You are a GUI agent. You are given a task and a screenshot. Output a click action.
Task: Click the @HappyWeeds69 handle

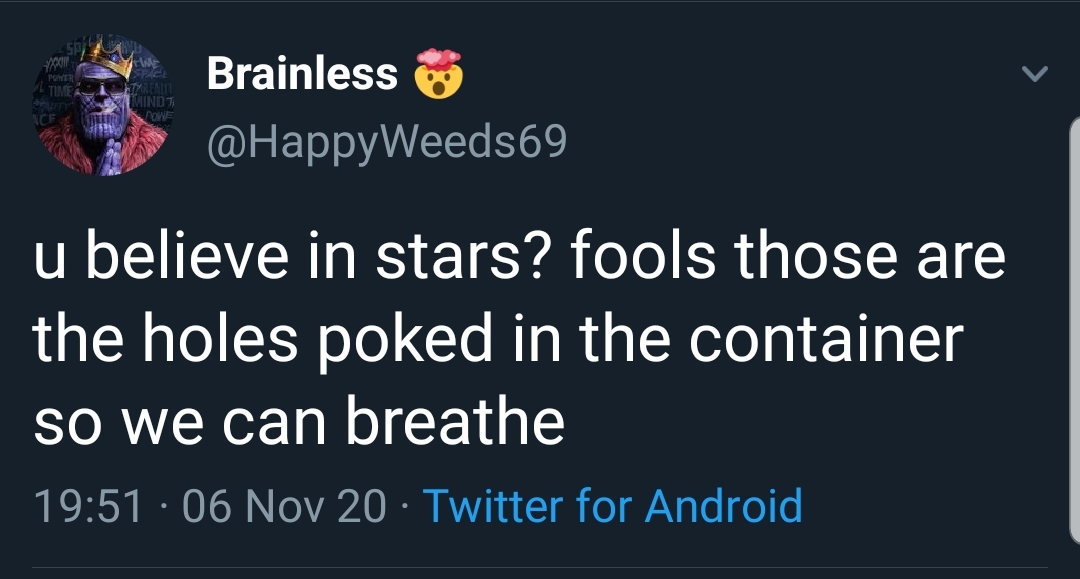386,141
